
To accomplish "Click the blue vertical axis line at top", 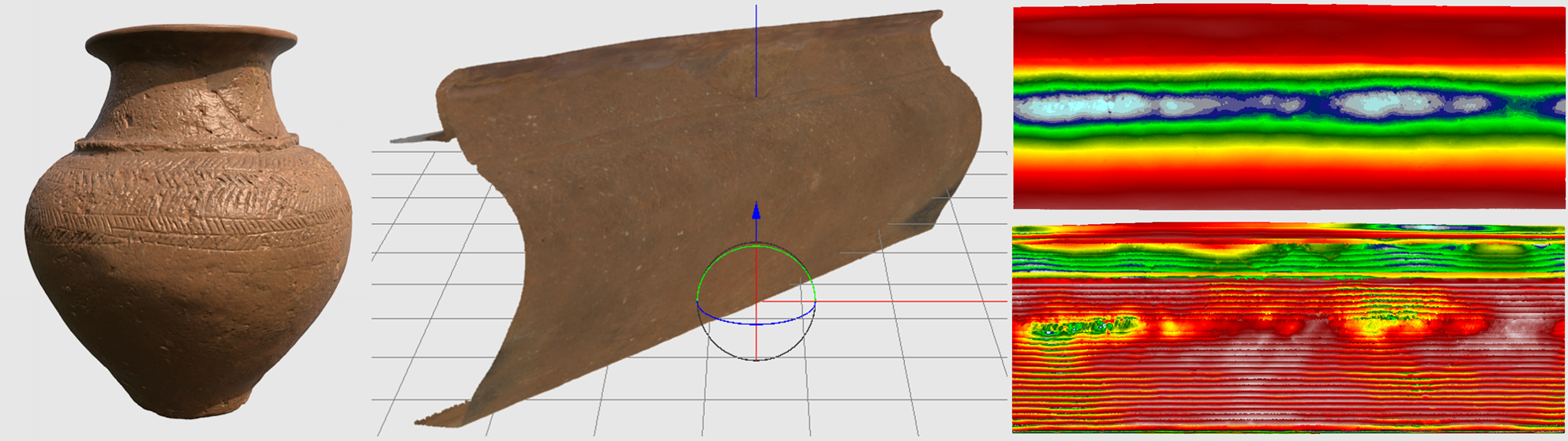I will pos(756,47).
